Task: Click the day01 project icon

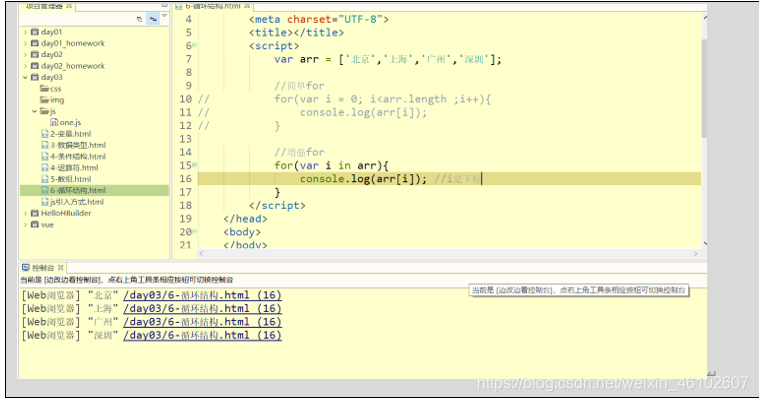Action: pos(35,32)
